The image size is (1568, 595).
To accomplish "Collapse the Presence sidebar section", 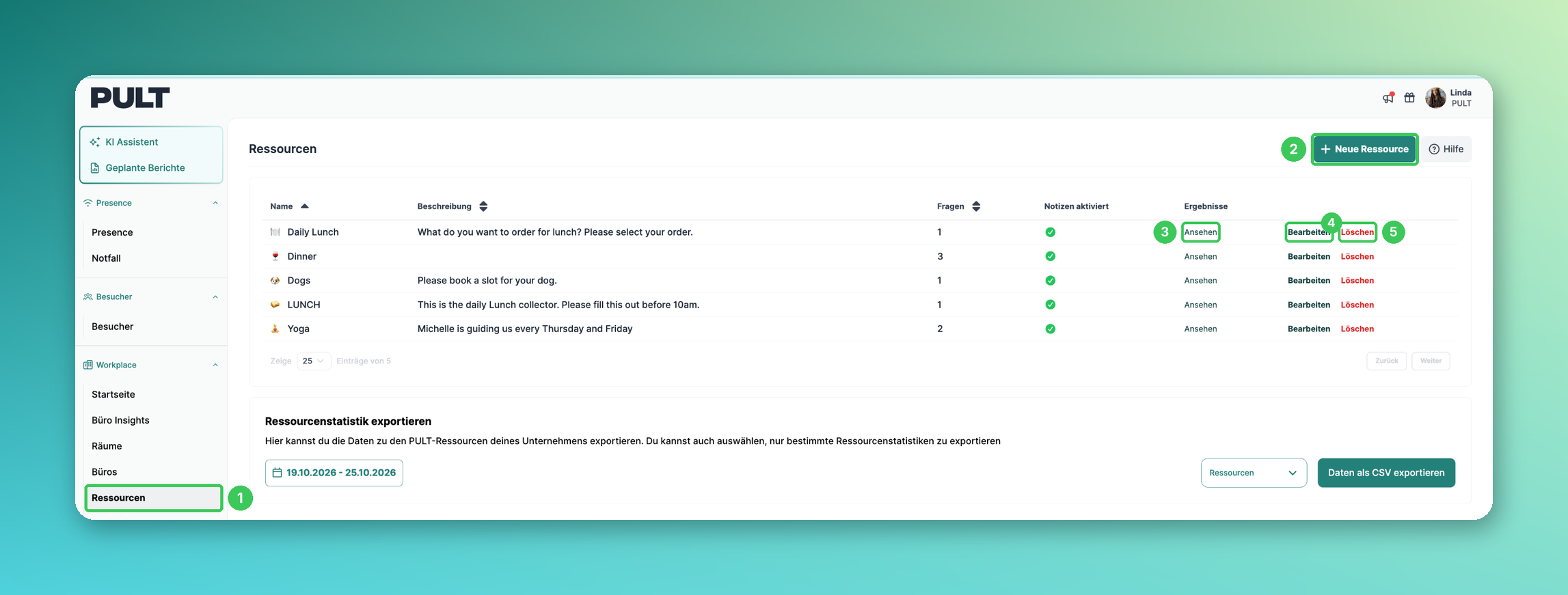I will coord(215,203).
